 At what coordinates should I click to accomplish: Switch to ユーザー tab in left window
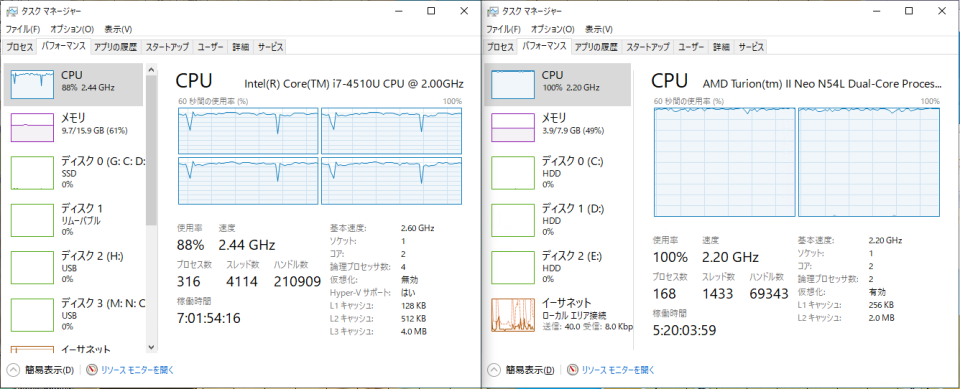(x=211, y=47)
